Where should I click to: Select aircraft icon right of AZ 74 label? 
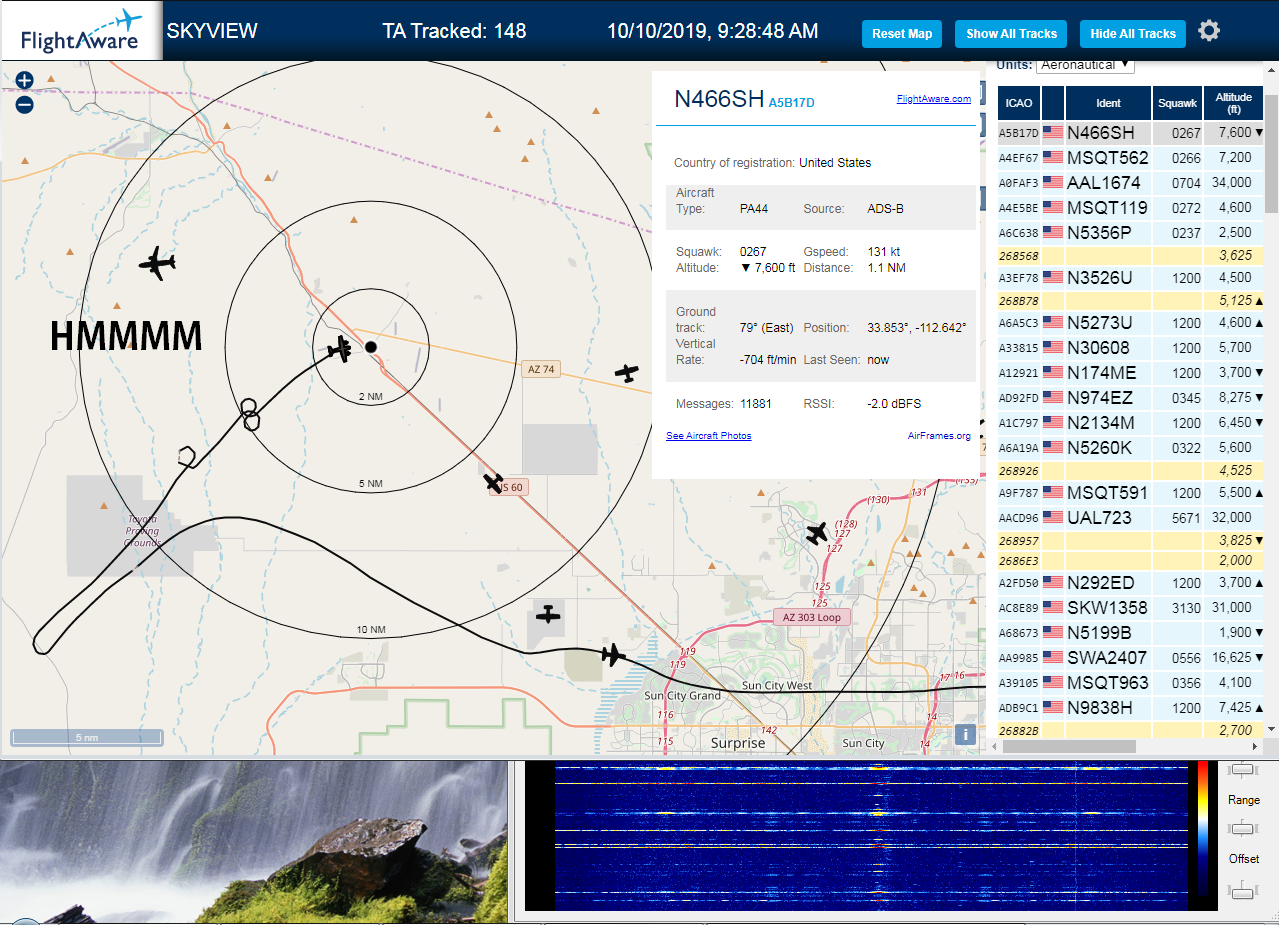(627, 373)
